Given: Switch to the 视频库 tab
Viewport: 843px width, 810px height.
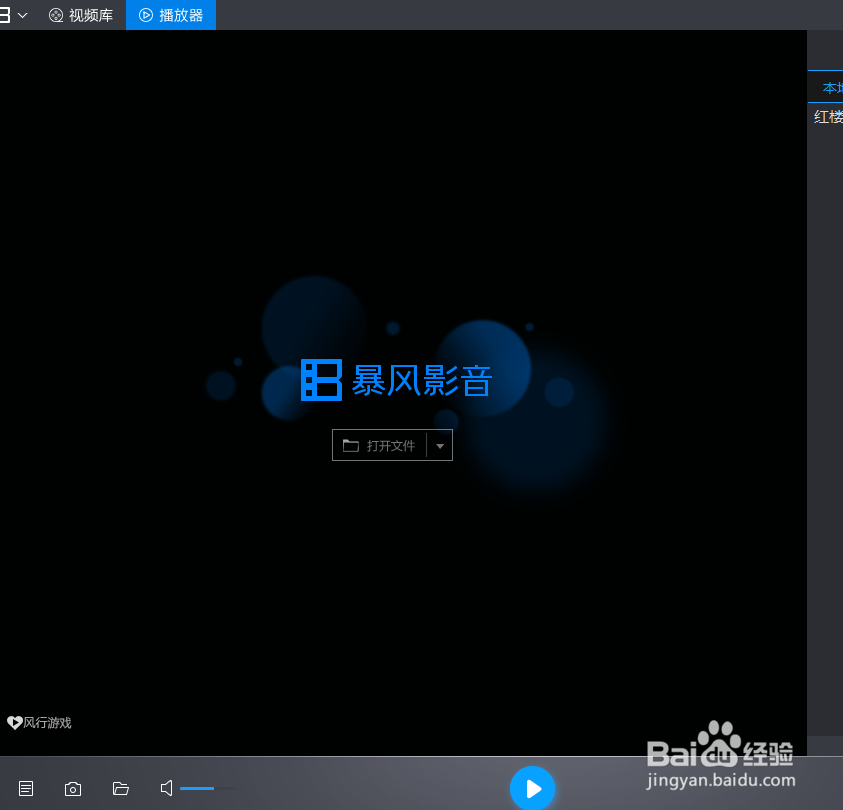Looking at the screenshot, I should pyautogui.click(x=81, y=15).
